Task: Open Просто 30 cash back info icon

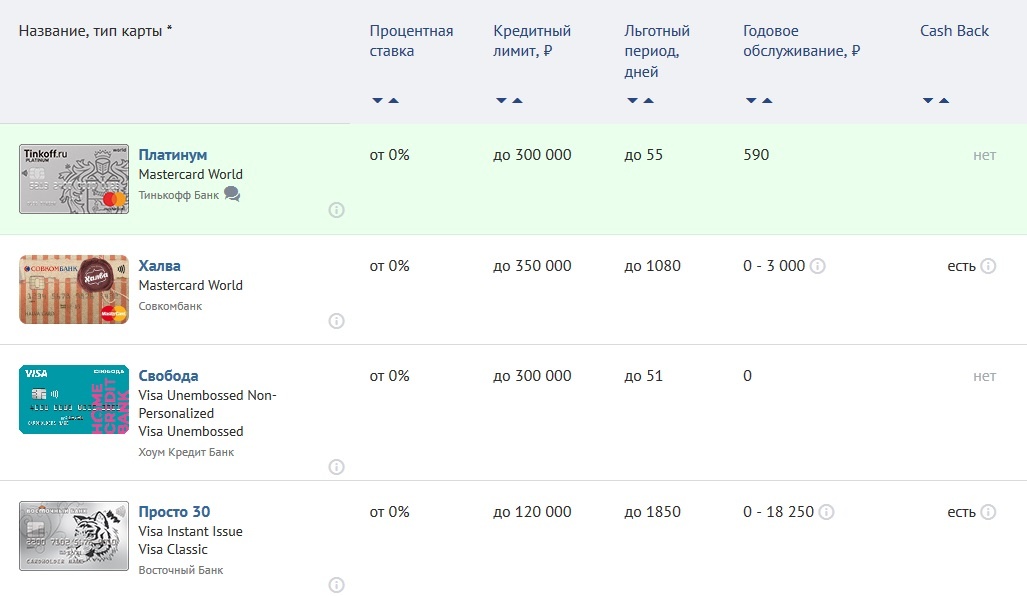Action: point(988,512)
